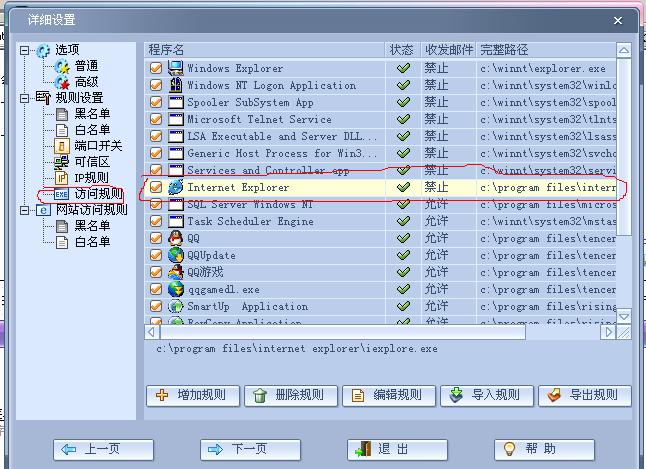
Task: Click the QQ penguin icon
Action: click(176, 238)
